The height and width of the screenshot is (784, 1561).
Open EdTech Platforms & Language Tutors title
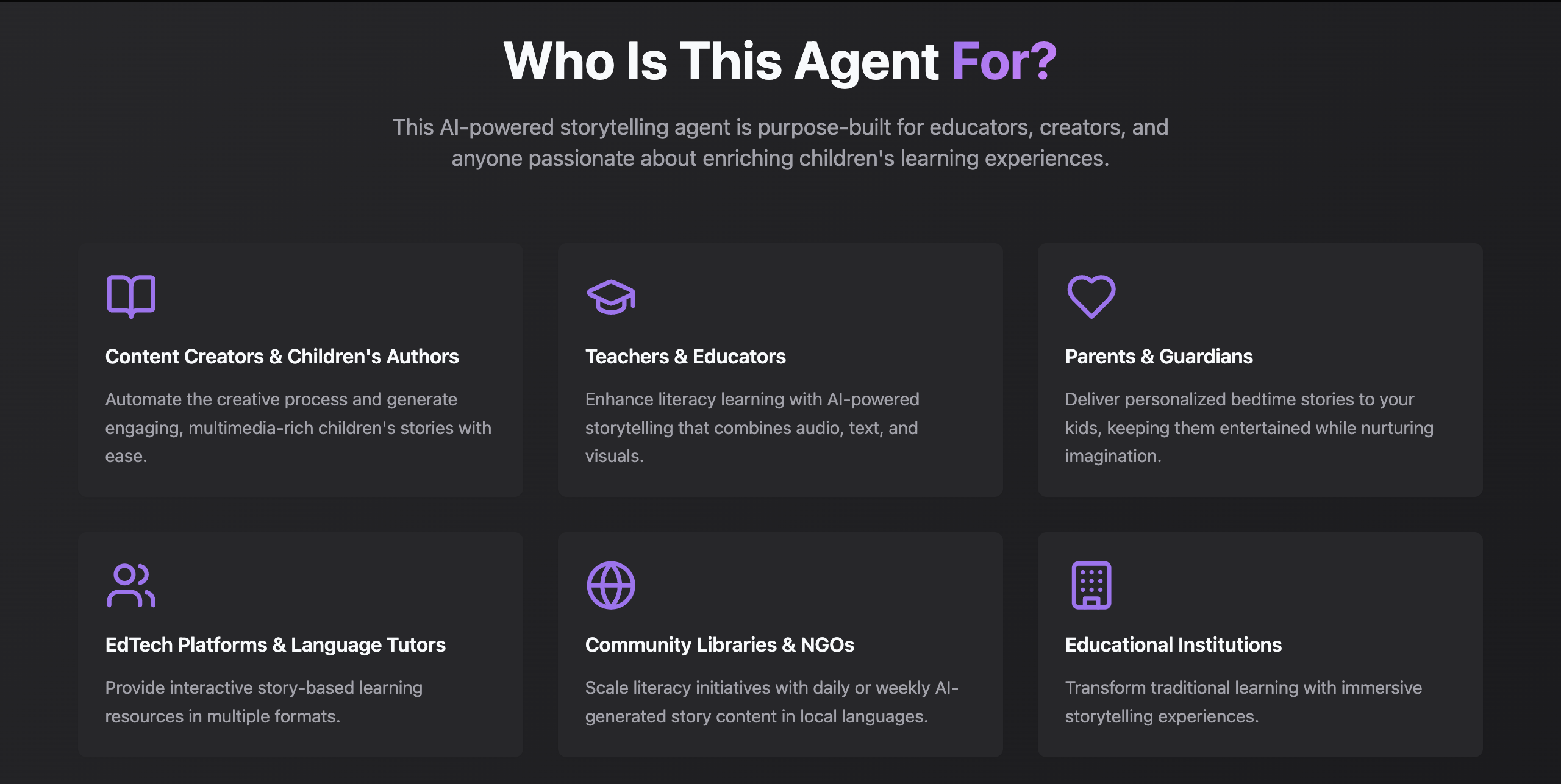(x=275, y=644)
